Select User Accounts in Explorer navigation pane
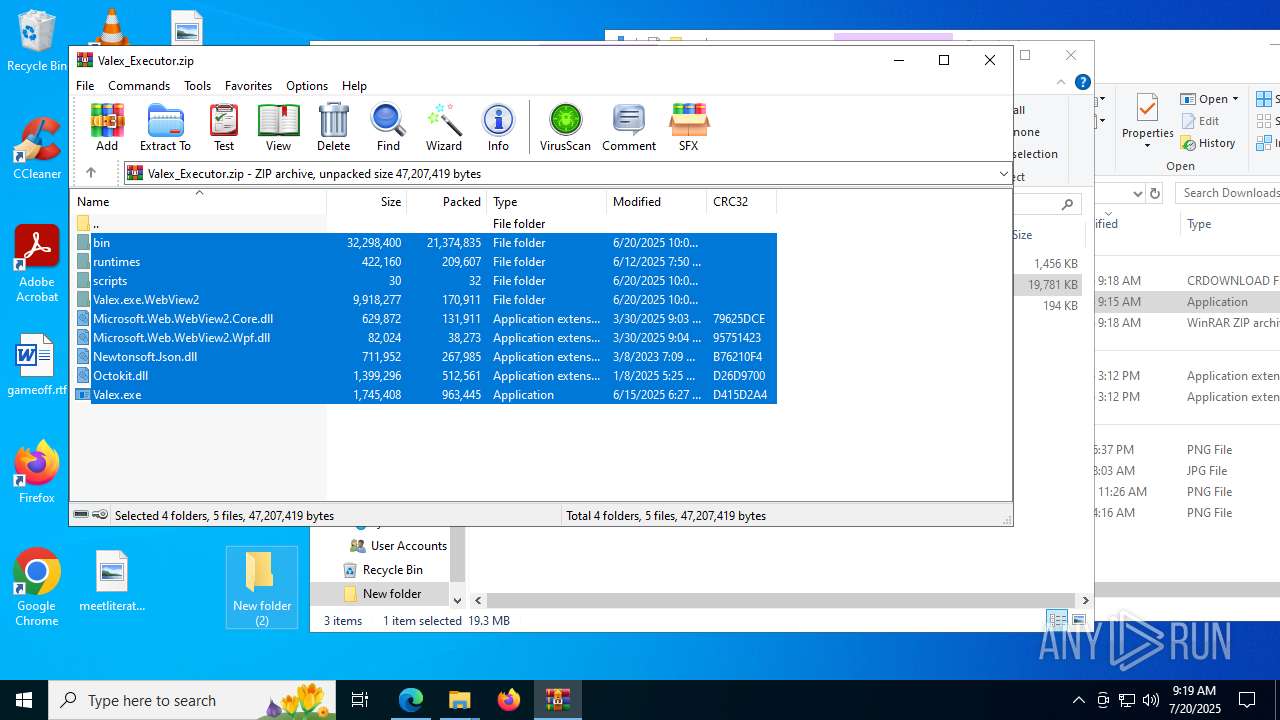 click(398, 546)
